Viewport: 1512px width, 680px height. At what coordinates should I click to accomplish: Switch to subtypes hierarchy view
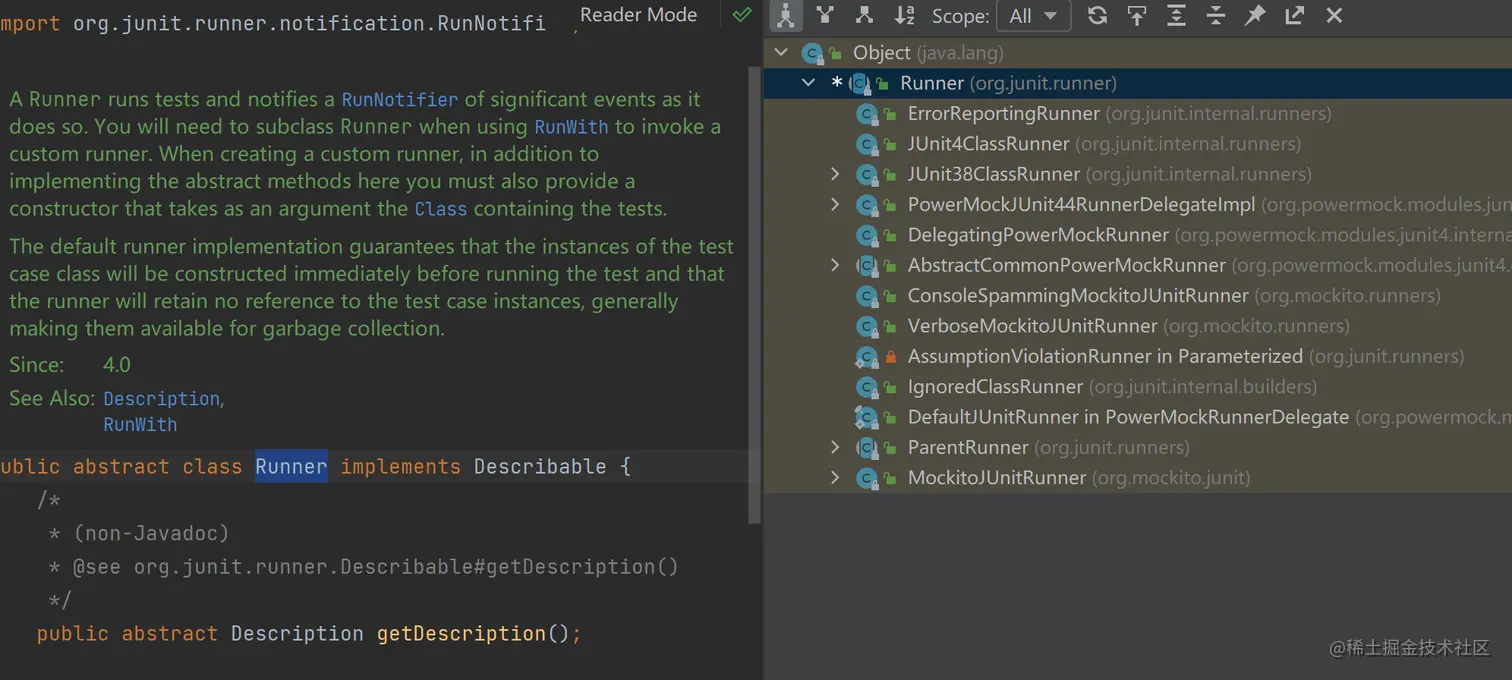click(x=864, y=15)
